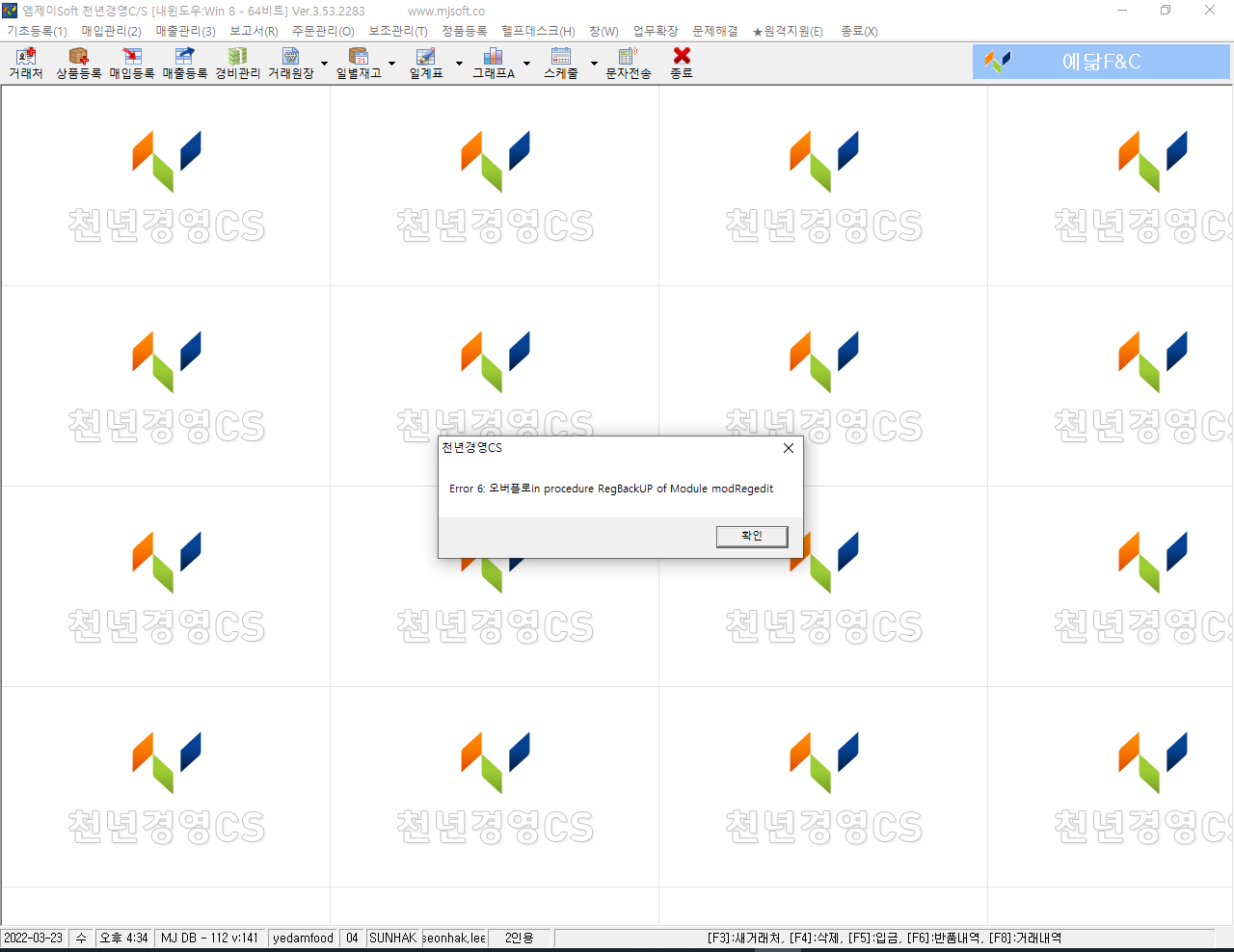This screenshot has height=952, width=1234.
Task: Click the red X 종료 toolbar icon
Action: [682, 64]
